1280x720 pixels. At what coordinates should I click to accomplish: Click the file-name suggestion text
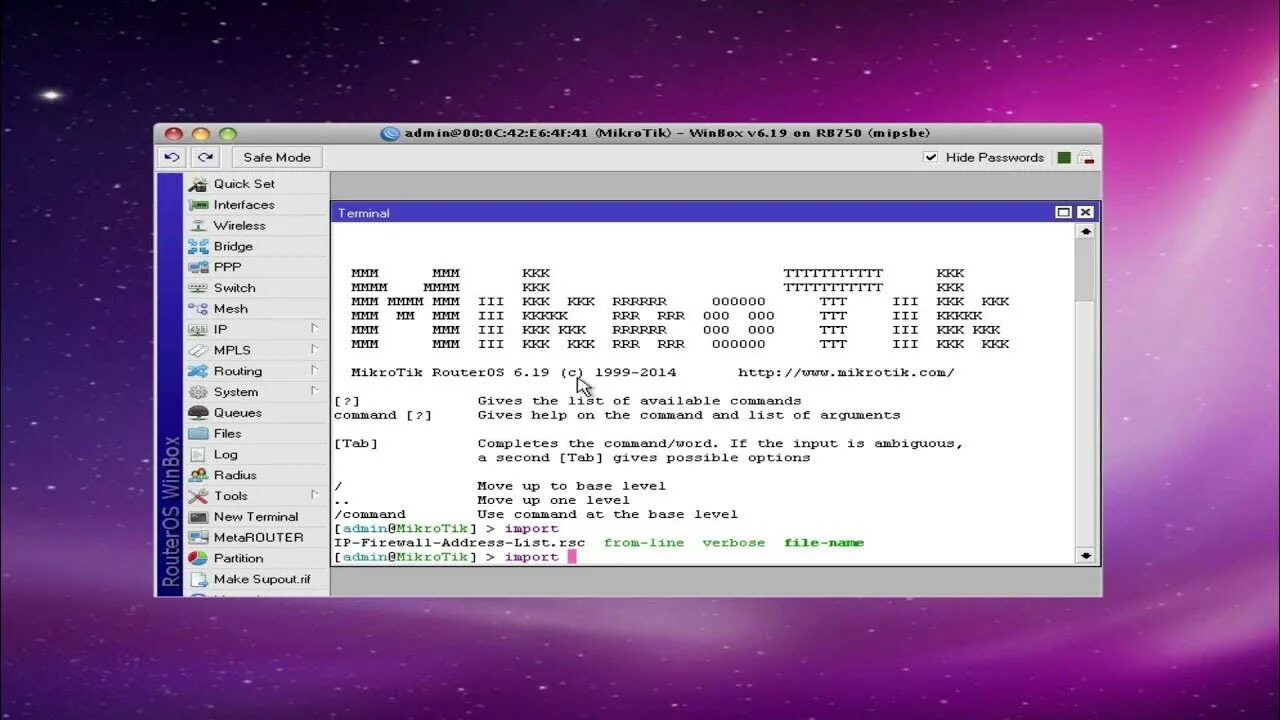[823, 543]
